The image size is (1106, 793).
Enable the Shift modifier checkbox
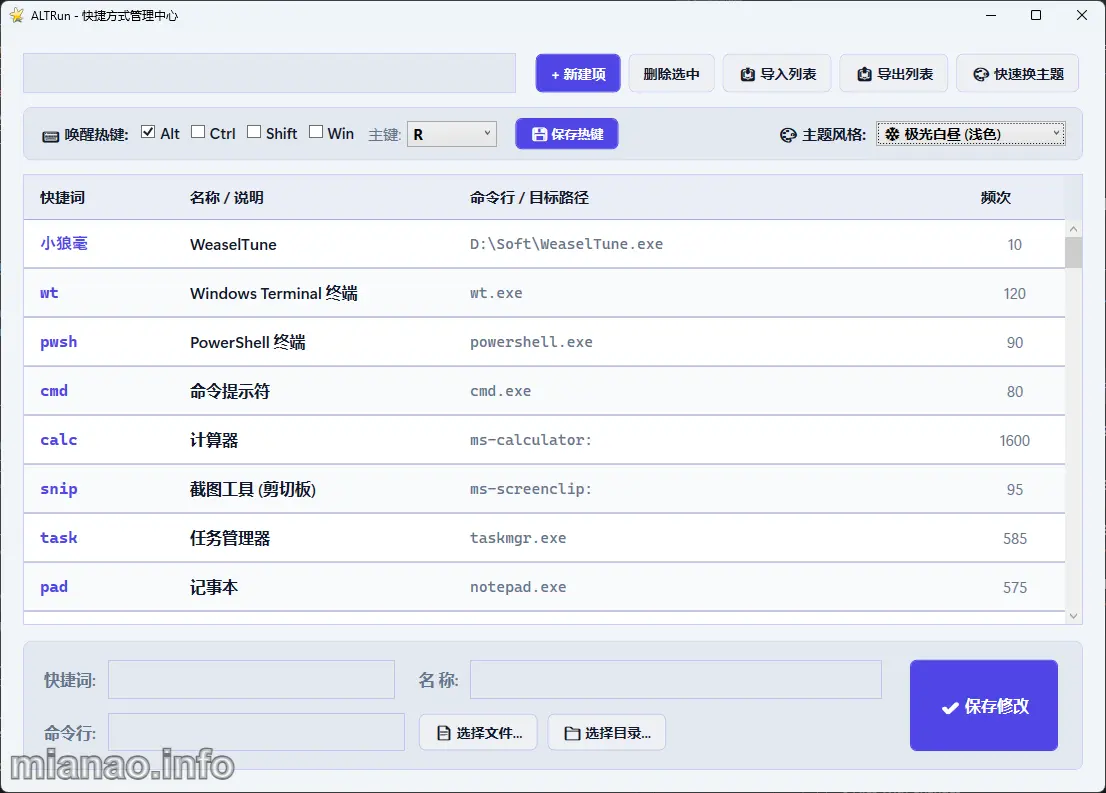pyautogui.click(x=254, y=132)
